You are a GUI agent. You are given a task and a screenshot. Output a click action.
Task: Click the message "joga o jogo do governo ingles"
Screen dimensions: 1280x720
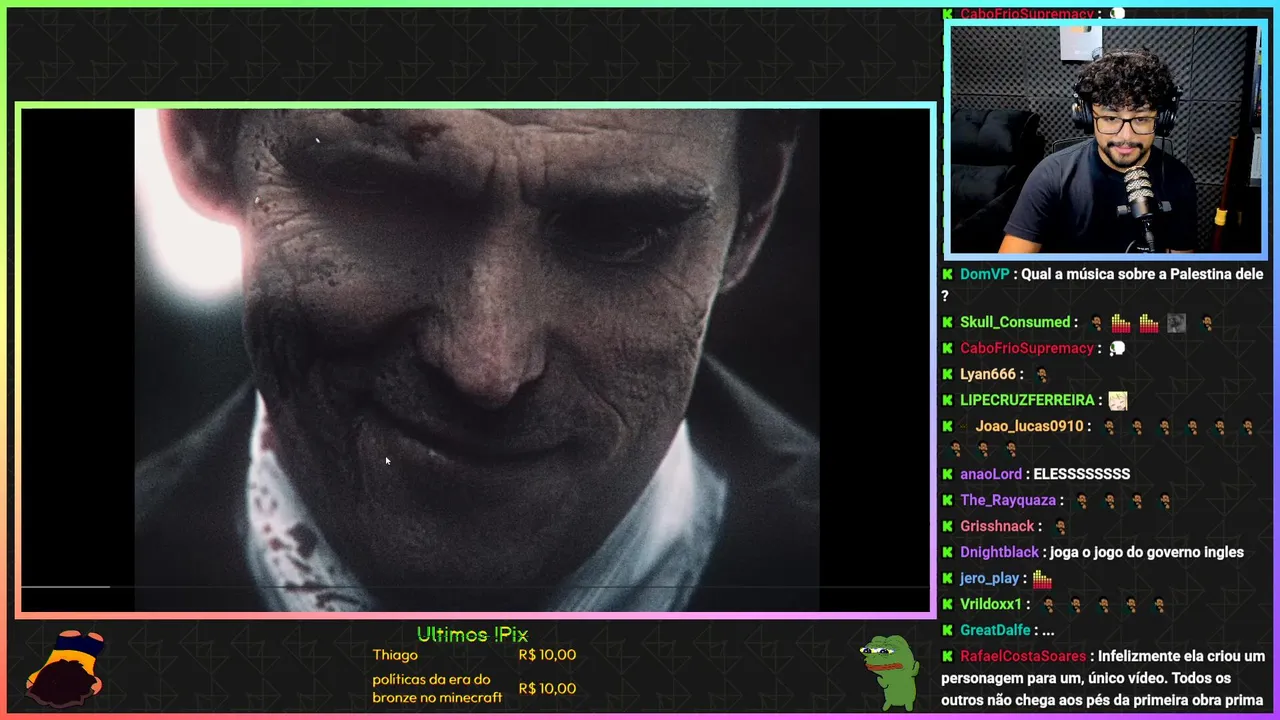(1147, 552)
